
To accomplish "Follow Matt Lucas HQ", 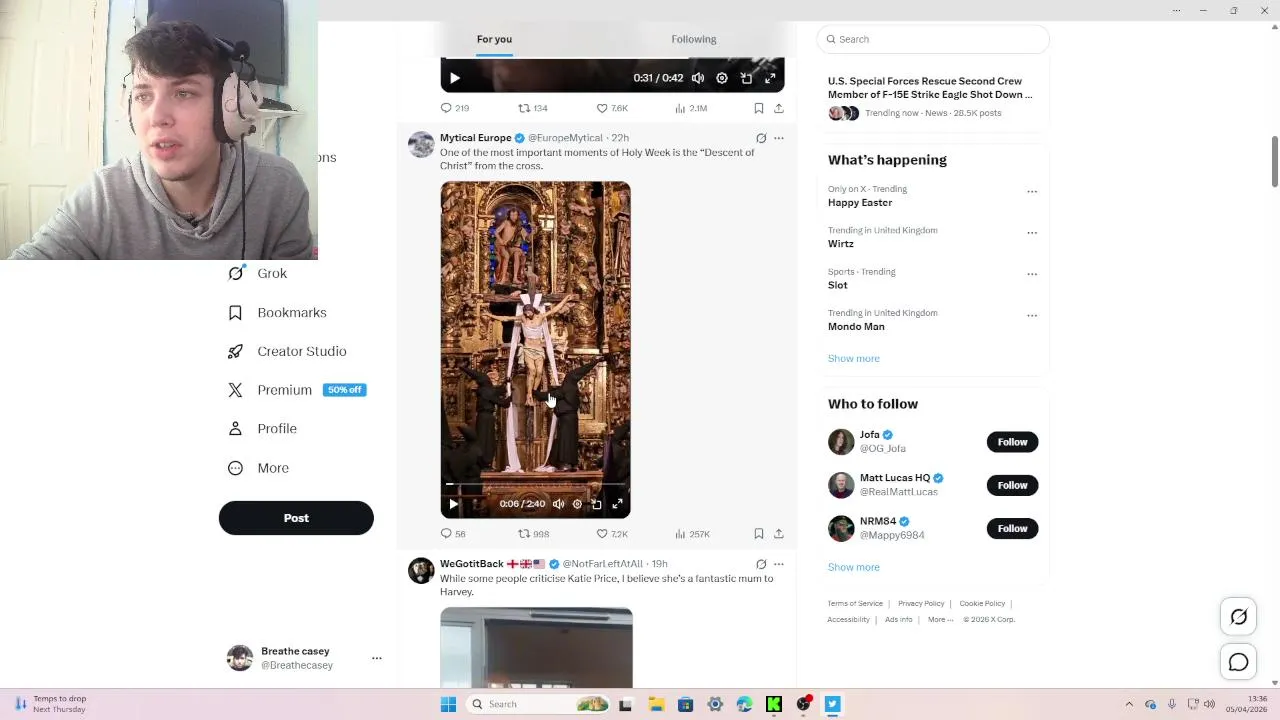I will pyautogui.click(x=1012, y=485).
